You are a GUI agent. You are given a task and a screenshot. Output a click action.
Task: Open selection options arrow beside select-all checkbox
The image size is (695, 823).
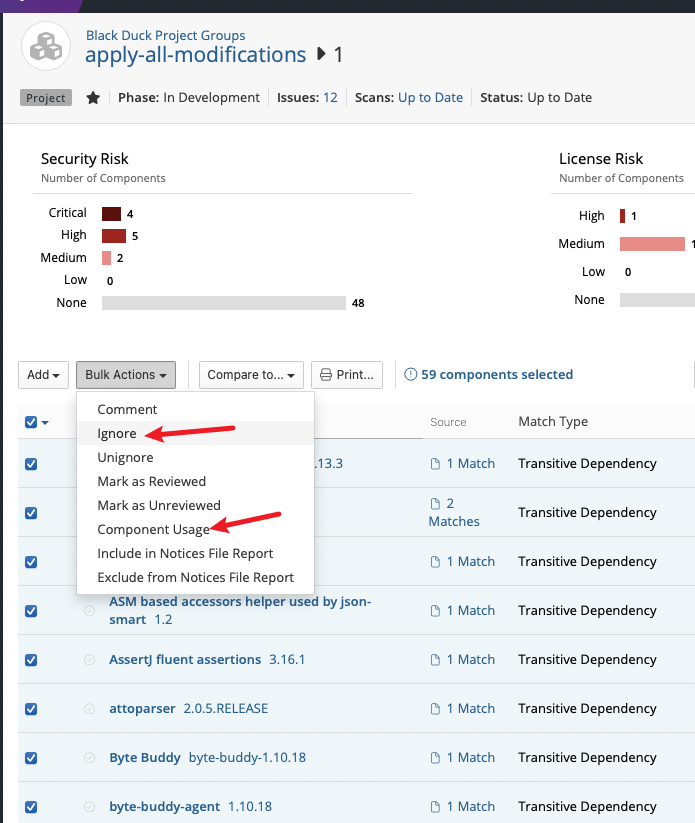pyautogui.click(x=45, y=423)
